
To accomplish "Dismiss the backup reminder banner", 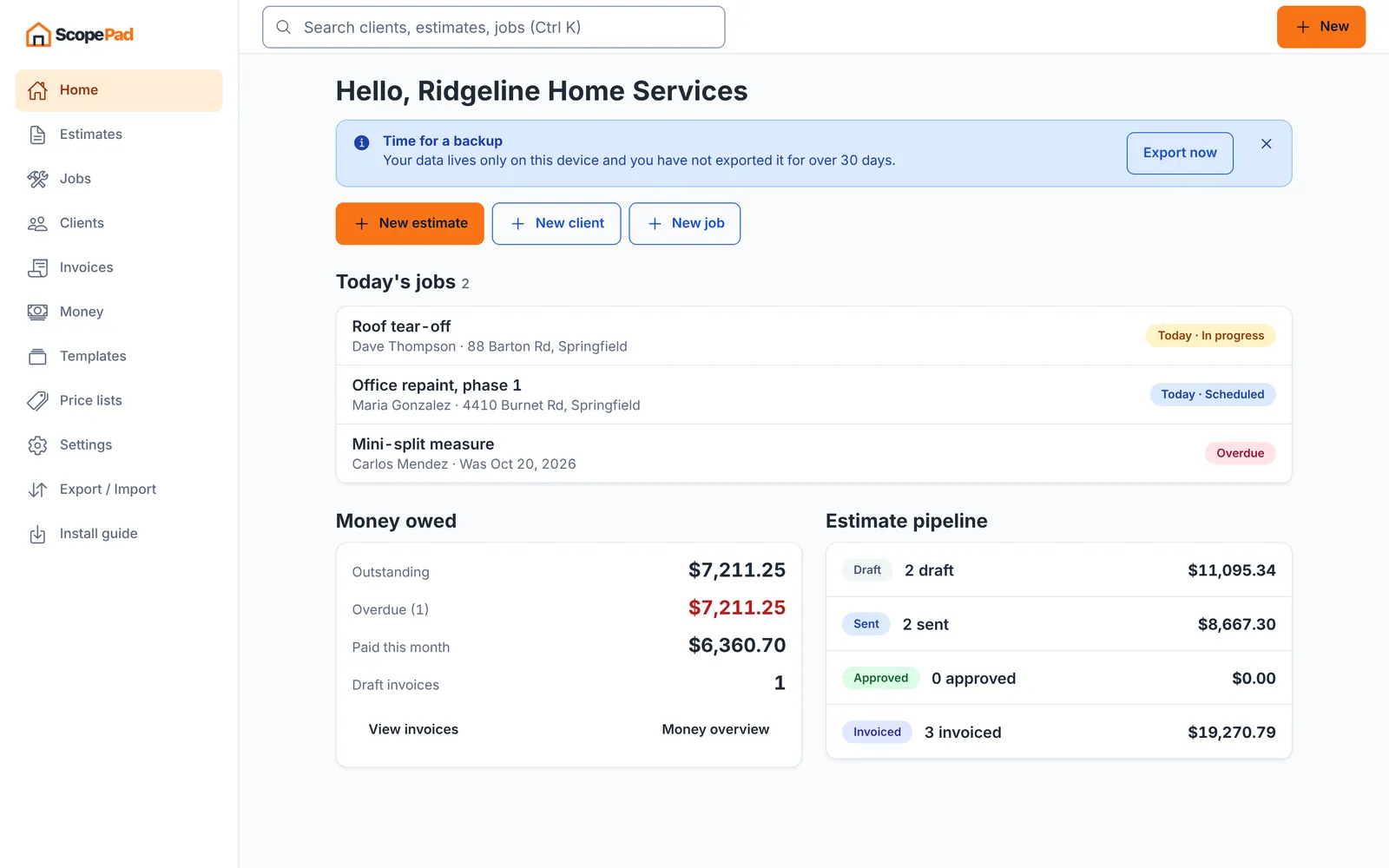I will [1267, 144].
